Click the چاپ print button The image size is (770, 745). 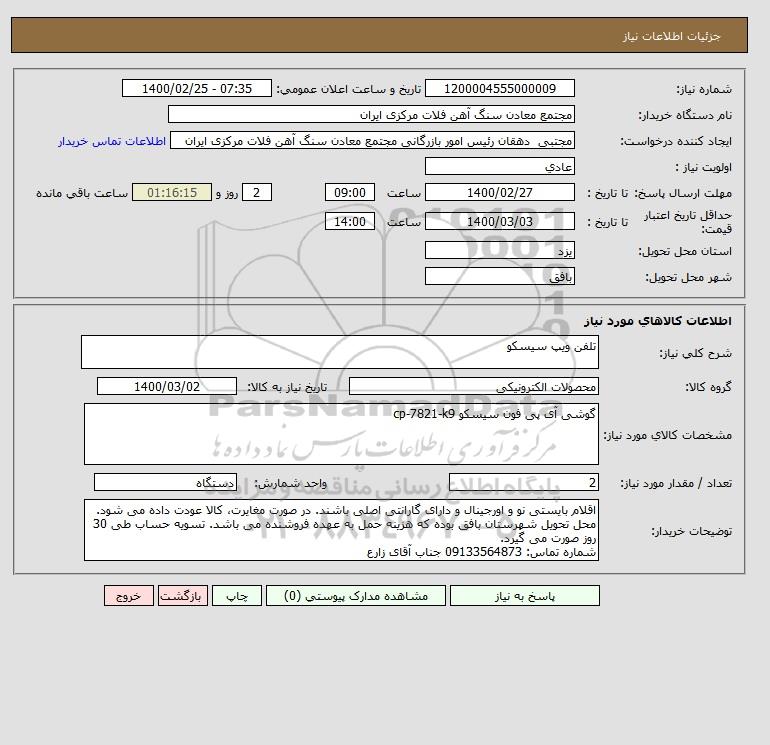237,596
